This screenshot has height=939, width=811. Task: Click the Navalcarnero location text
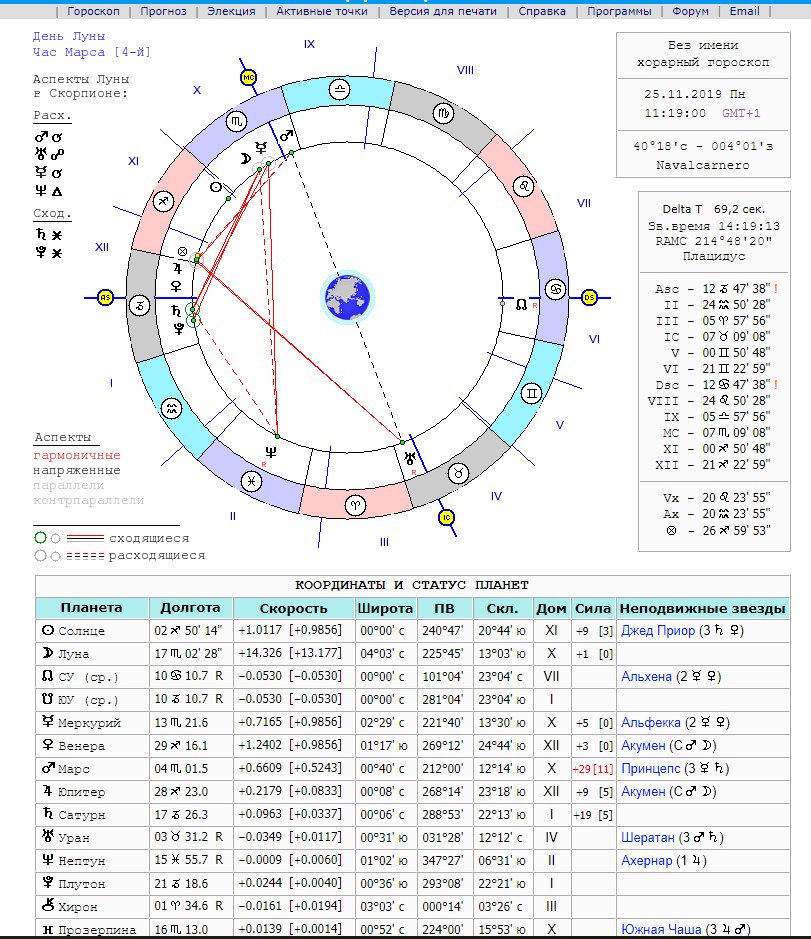pyautogui.click(x=703, y=165)
